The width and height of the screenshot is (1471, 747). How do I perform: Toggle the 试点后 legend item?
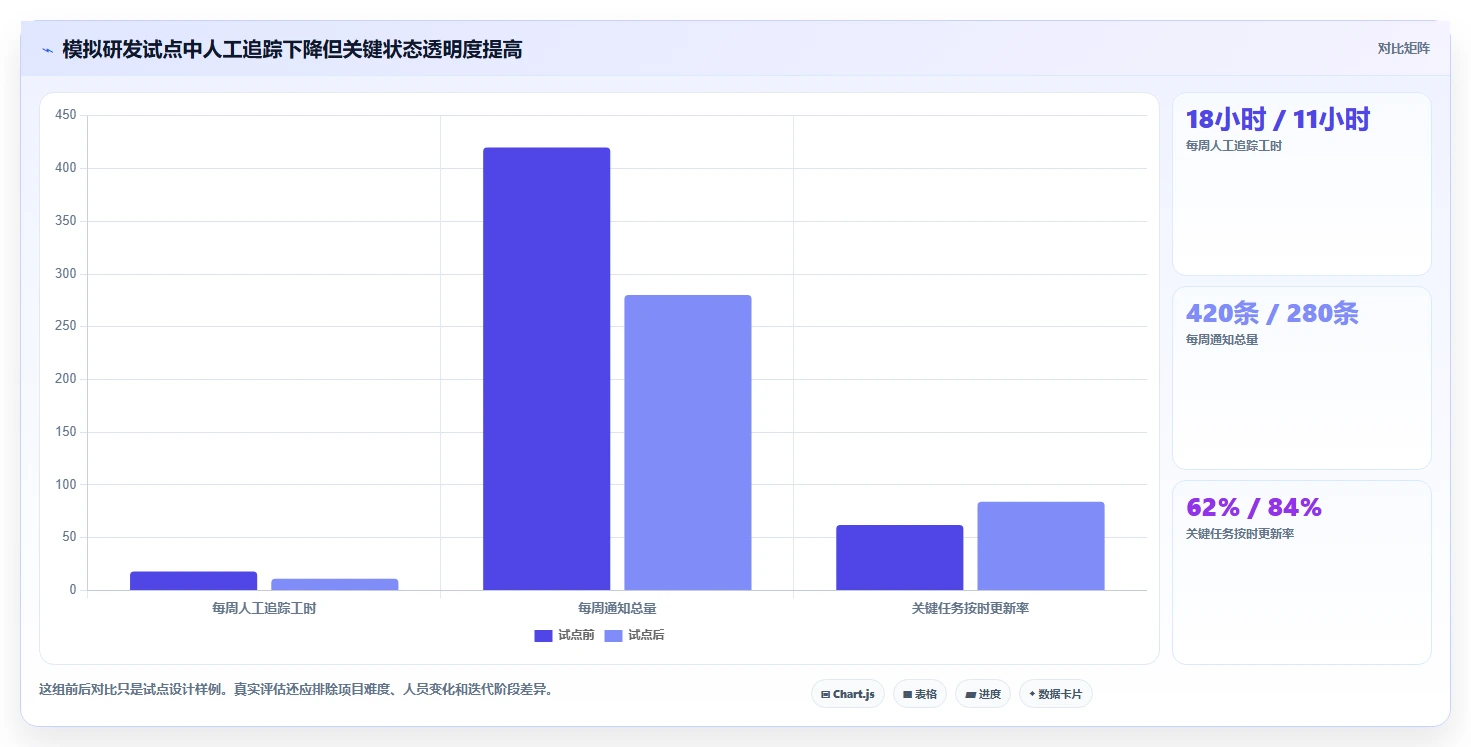coord(634,636)
